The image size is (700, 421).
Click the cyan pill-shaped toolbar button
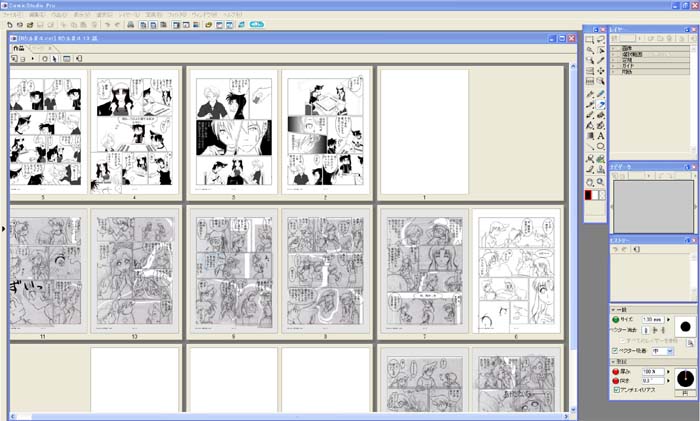point(257,25)
